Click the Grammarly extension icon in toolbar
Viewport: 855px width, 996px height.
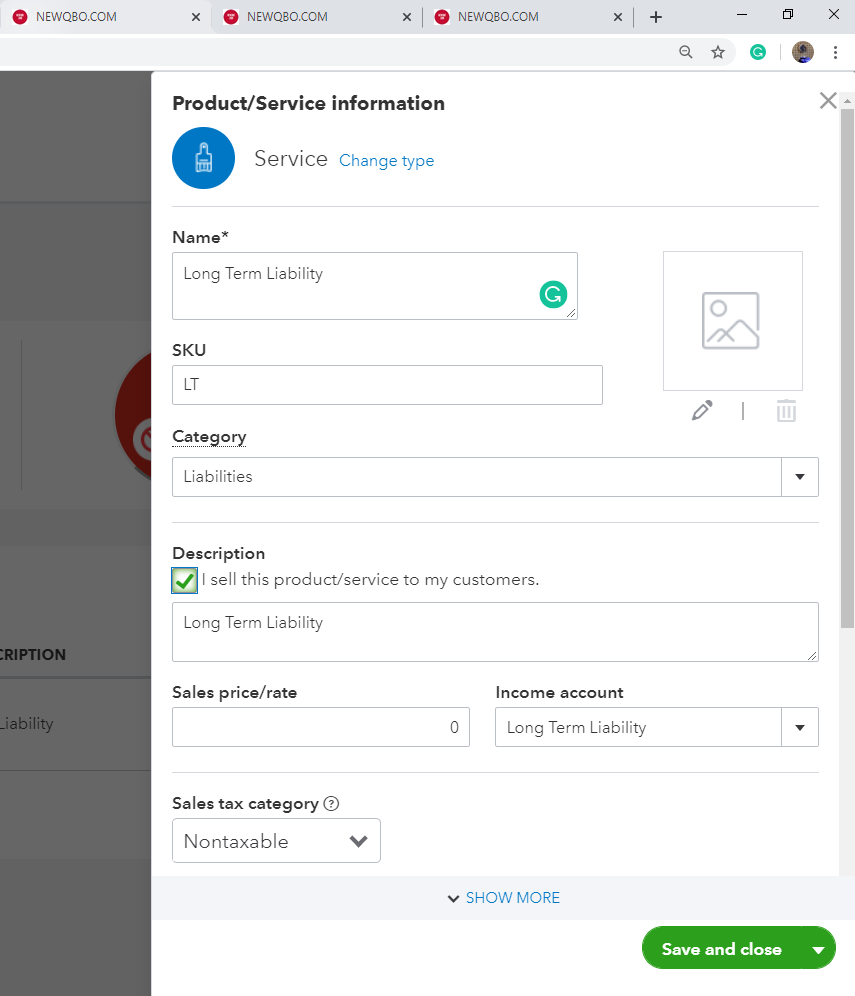click(758, 52)
